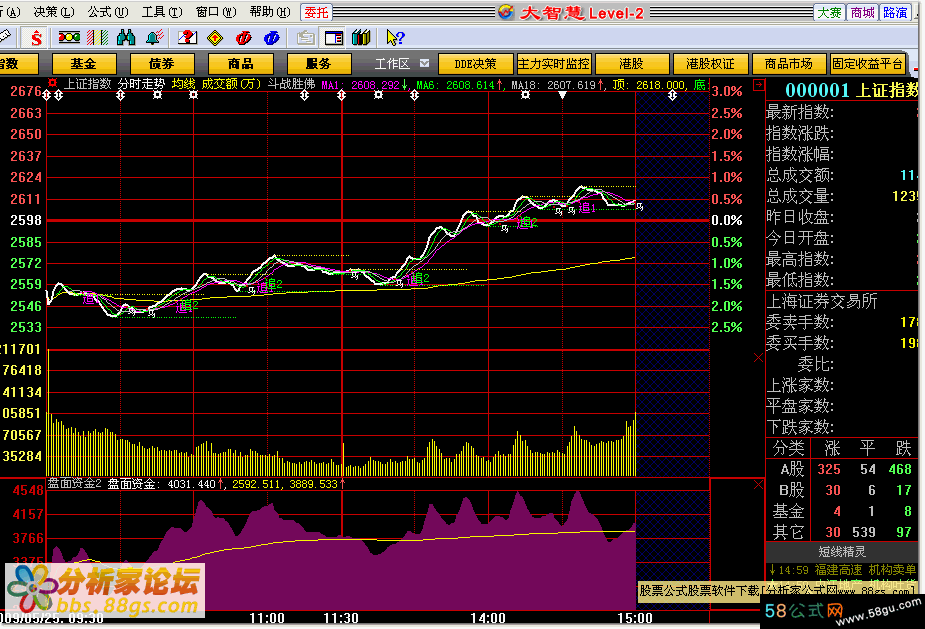Image resolution: width=925 pixels, height=629 pixels.
Task: Close the volume sub-chart with red X
Action: coord(759,358)
